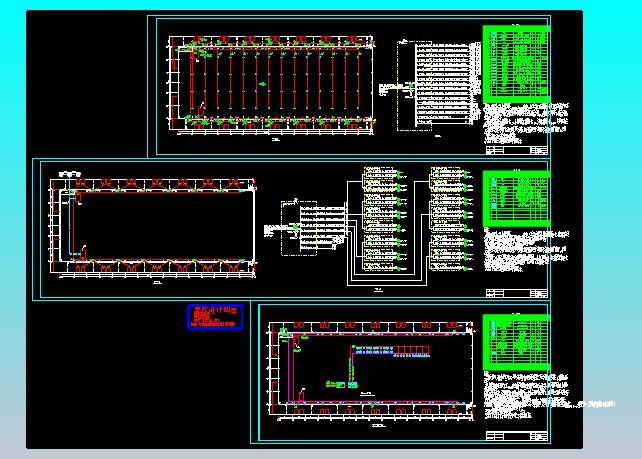Select the top sheet circuit list diagram
The image size is (642, 459).
[448, 84]
